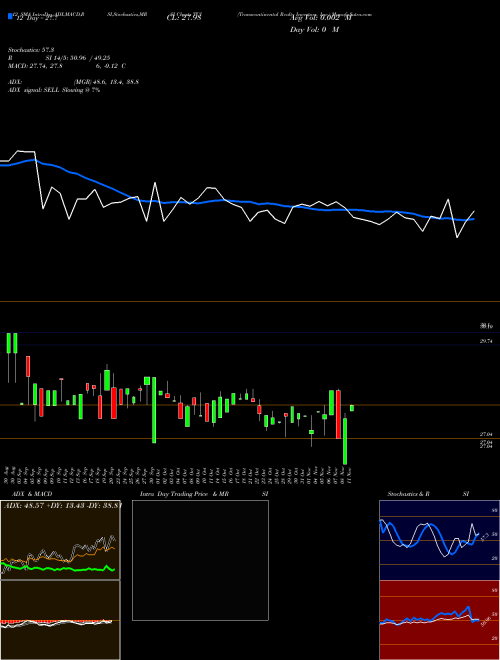Open the blue Stochastics chart panel
Screen dimensions: 500x660
coord(439,540)
